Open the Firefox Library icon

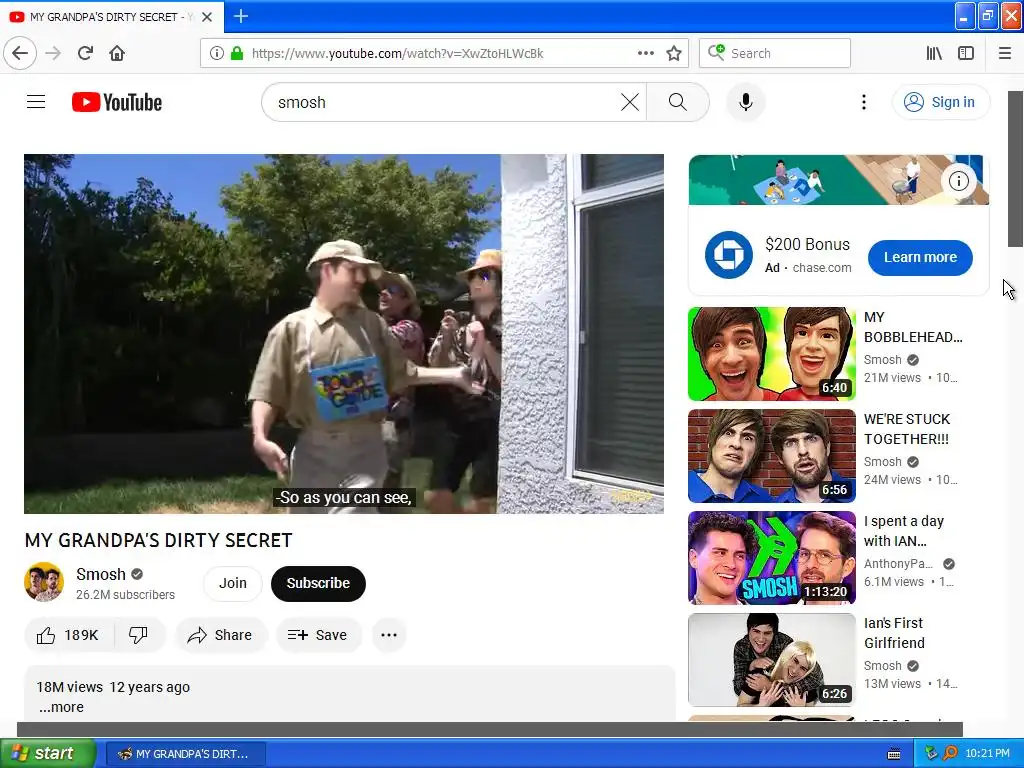tap(934, 53)
